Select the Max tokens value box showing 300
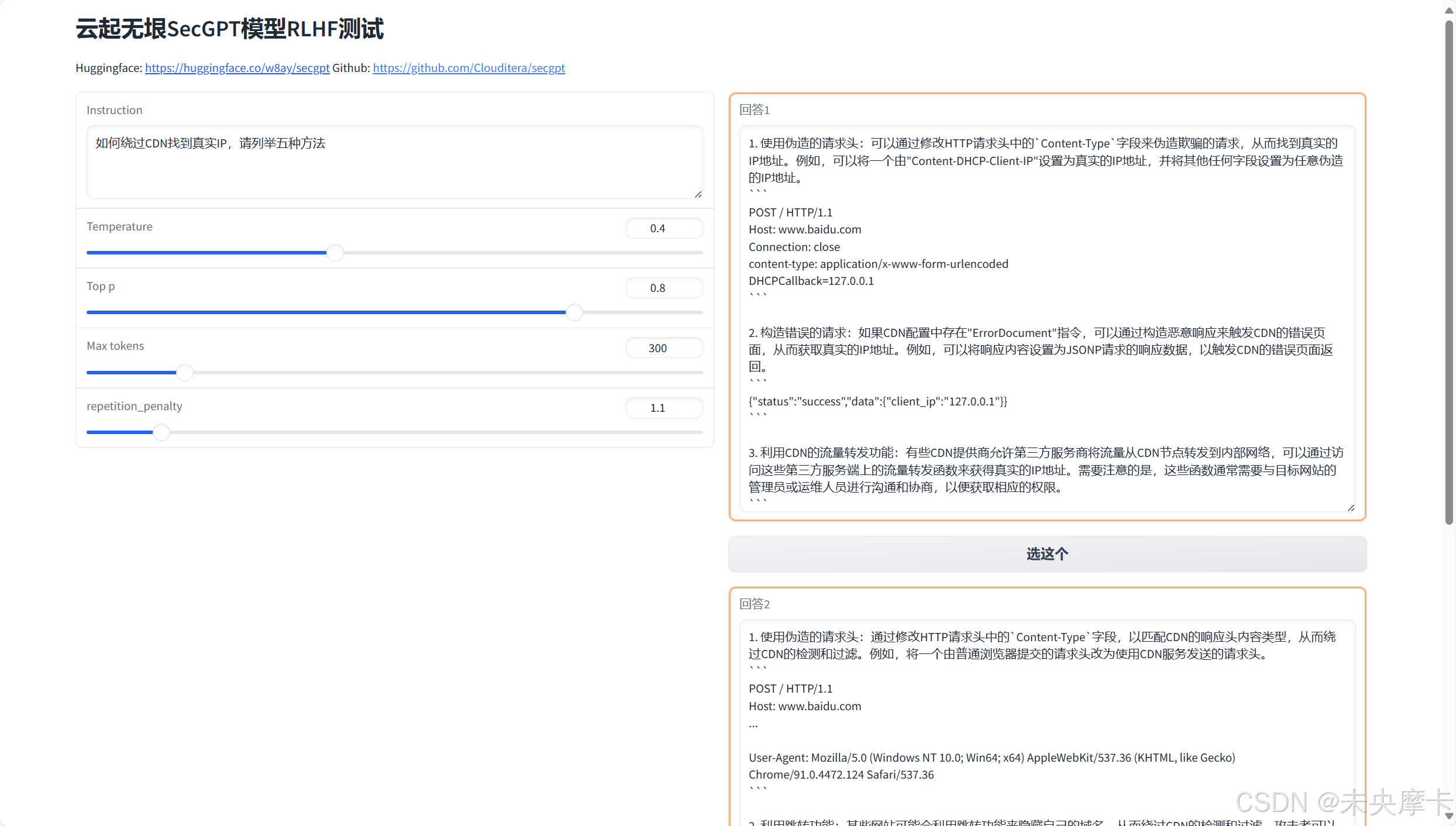Screen dimensions: 1456x826 click(663, 347)
